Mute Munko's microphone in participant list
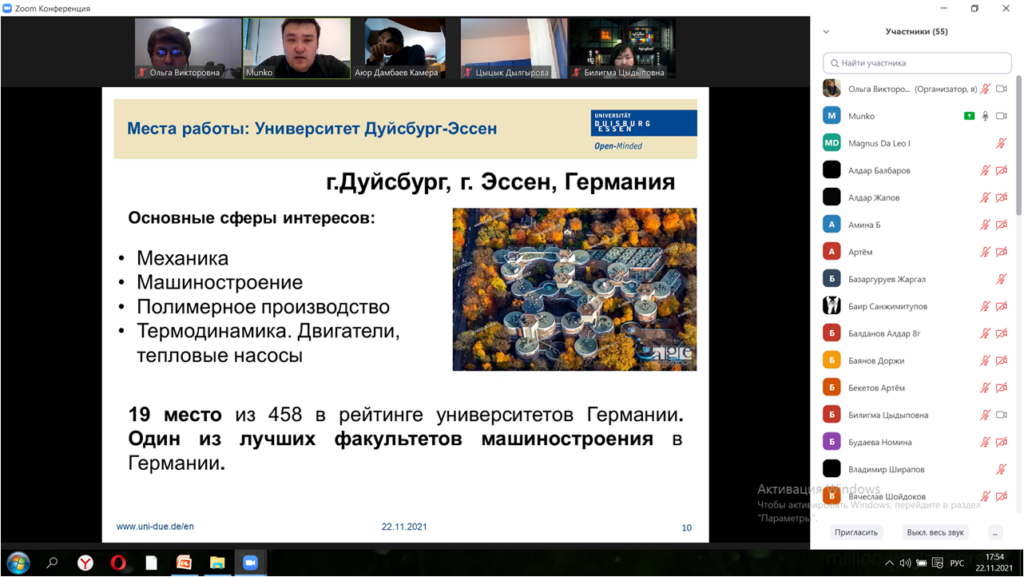Image resolution: width=1024 pixels, height=577 pixels. tap(985, 116)
